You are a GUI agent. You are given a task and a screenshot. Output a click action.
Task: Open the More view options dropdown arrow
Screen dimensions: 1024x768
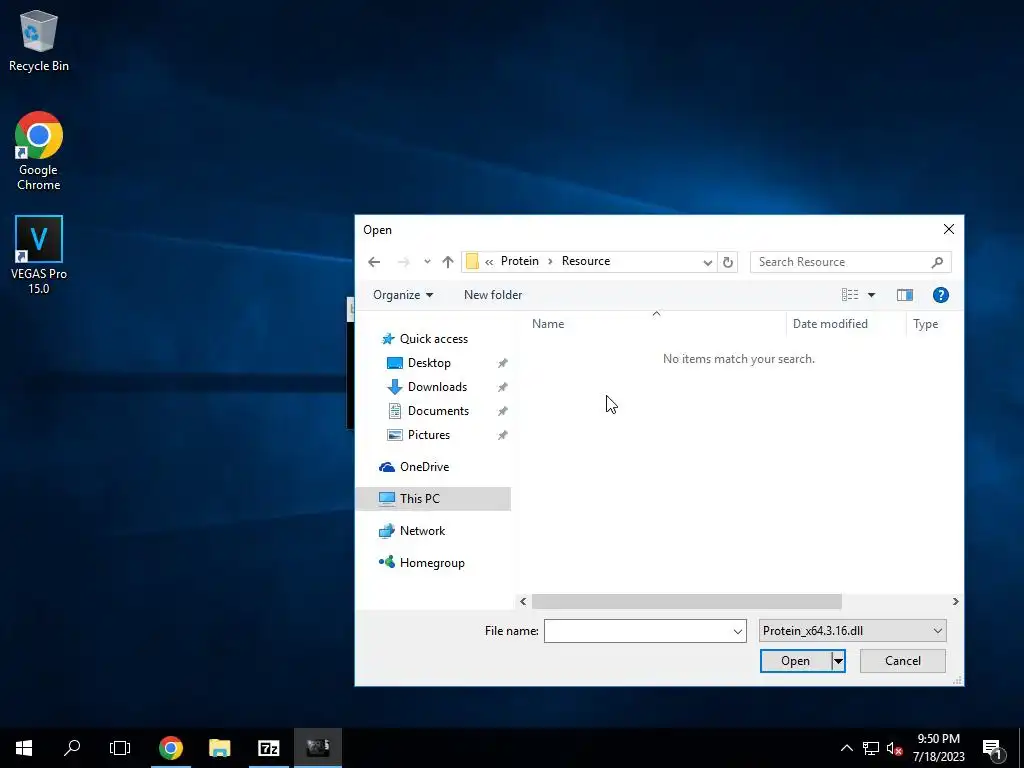pos(871,295)
